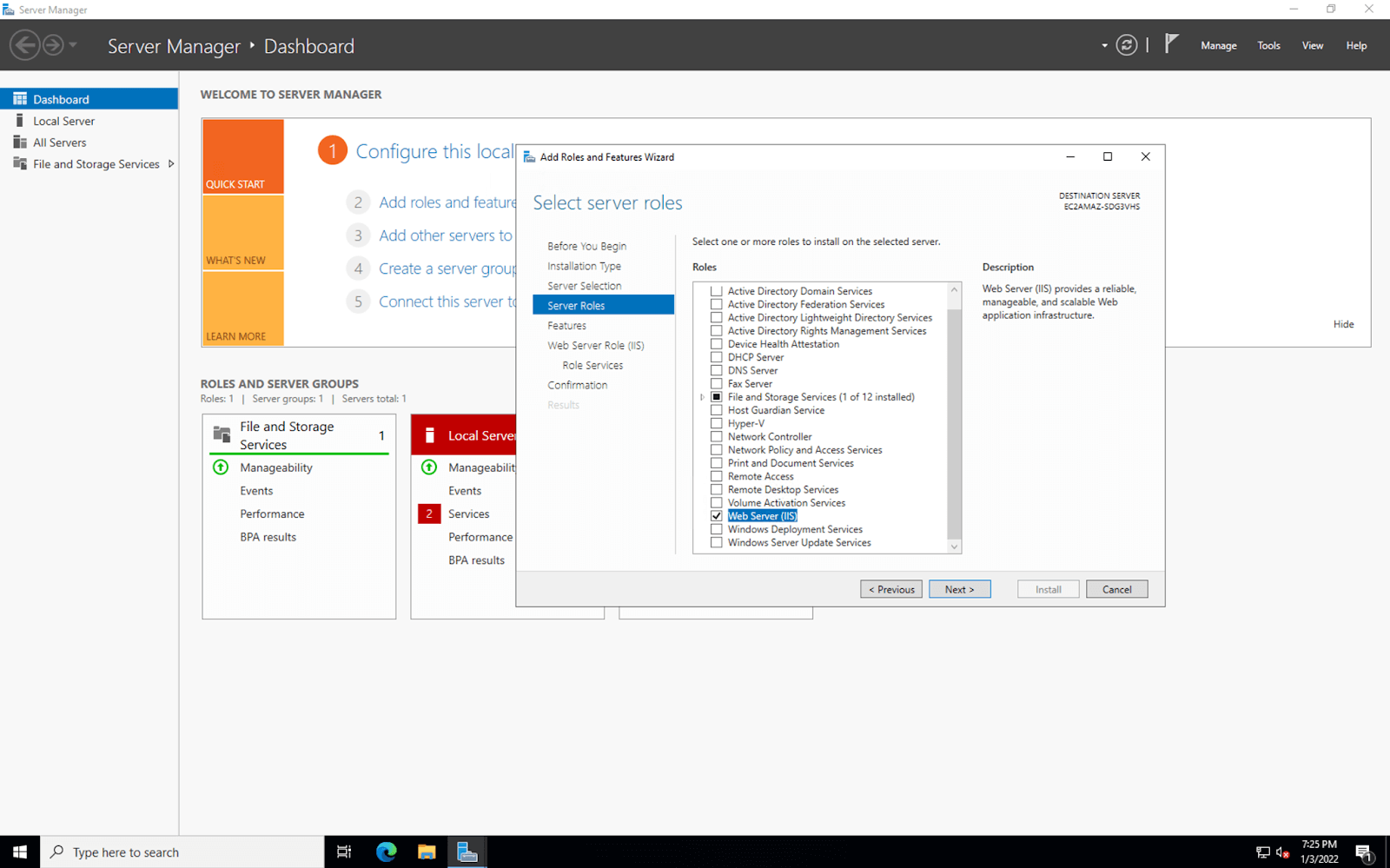Click the muted volume tray icon
This screenshot has width=1390, height=868.
pos(1283,852)
